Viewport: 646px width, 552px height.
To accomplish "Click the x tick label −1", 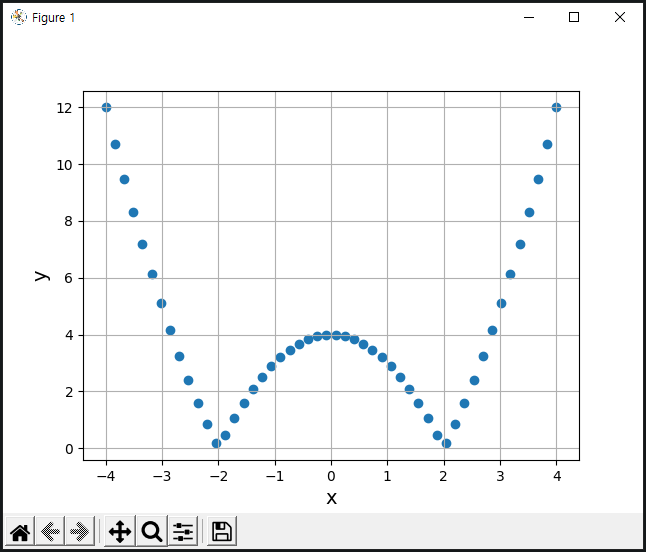I will 275,476.
